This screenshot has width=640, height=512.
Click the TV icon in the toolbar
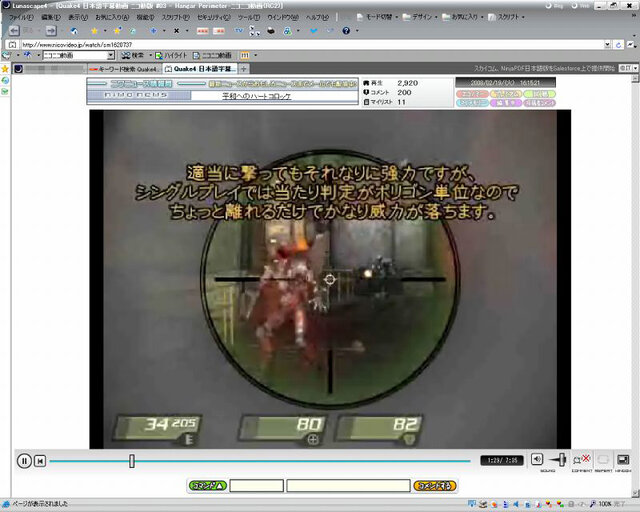[239, 31]
